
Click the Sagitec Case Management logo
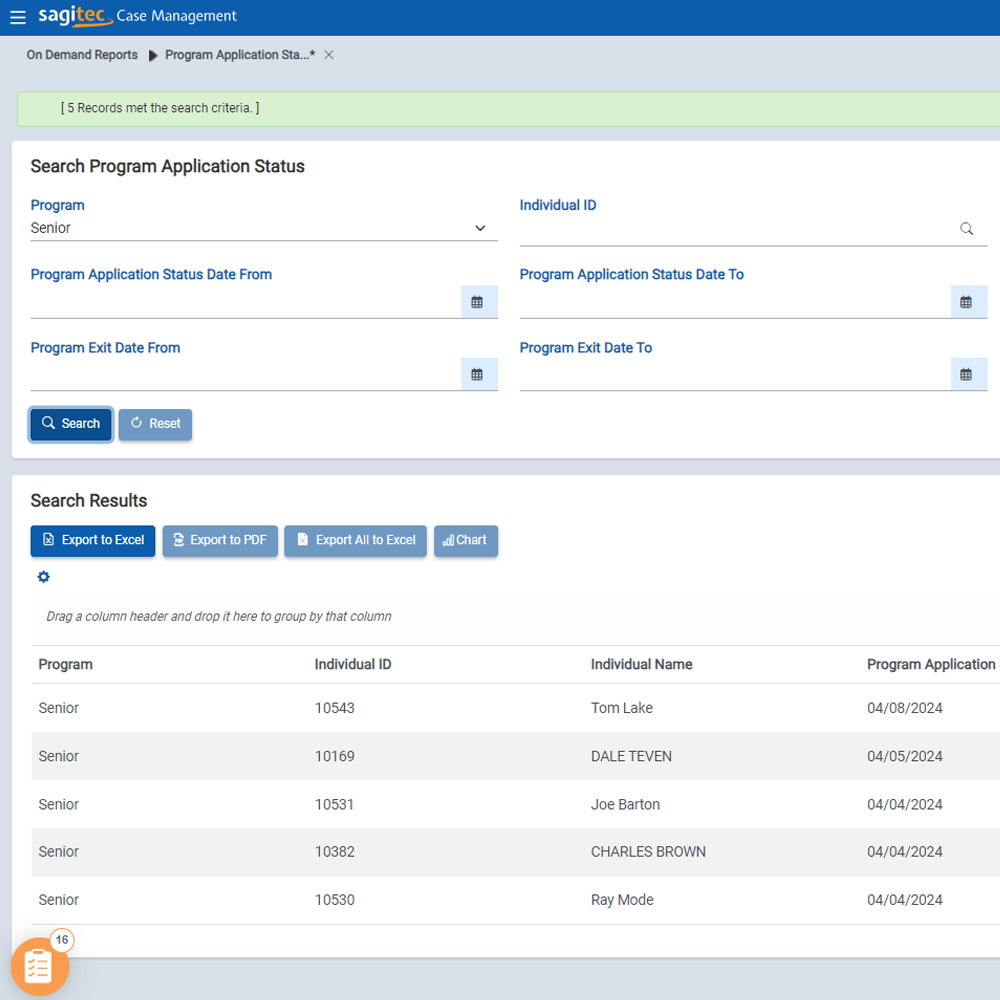pyautogui.click(x=137, y=16)
